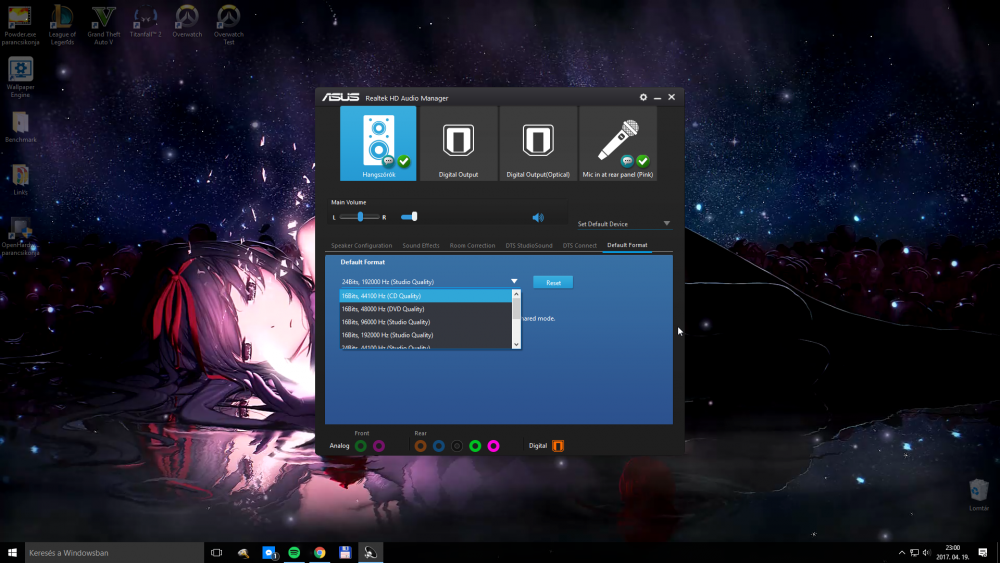Choose the Mic in at rear panel device
Image resolution: width=1000 pixels, height=563 pixels.
(617, 143)
